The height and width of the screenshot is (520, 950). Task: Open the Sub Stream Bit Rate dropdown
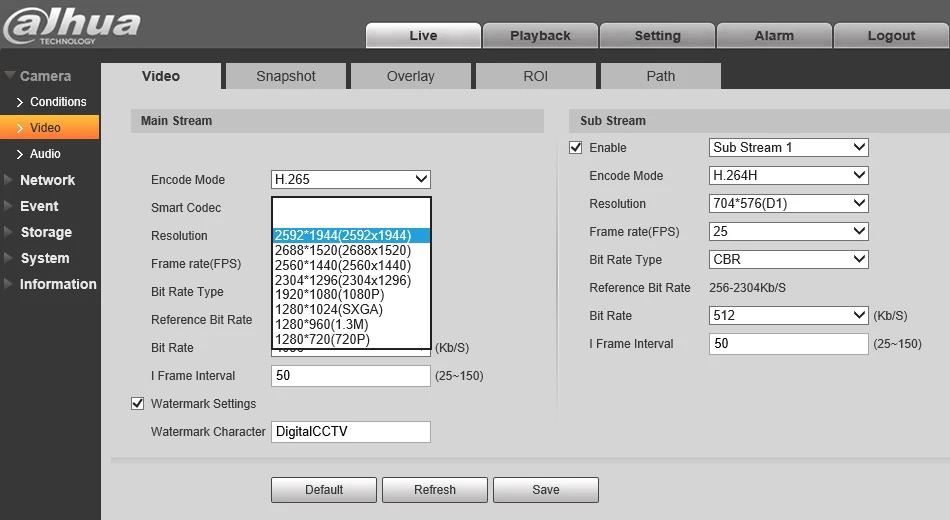[x=788, y=315]
